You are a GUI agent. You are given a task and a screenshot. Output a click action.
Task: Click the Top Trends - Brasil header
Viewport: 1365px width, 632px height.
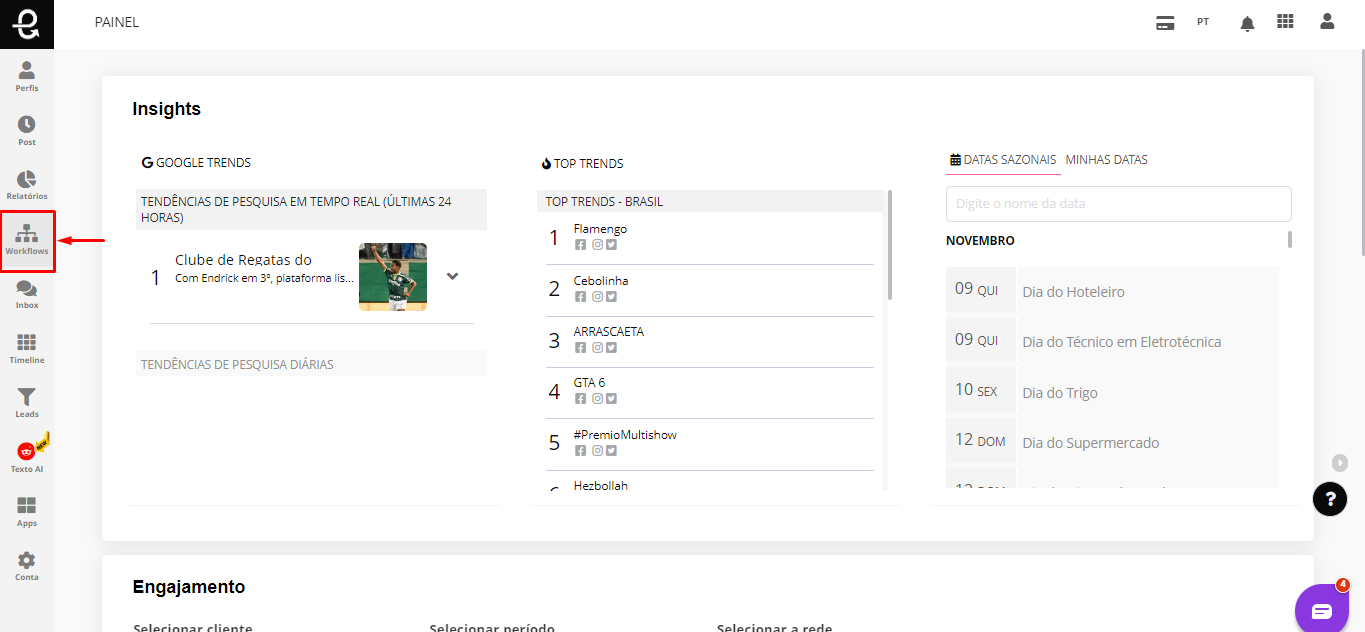point(710,201)
